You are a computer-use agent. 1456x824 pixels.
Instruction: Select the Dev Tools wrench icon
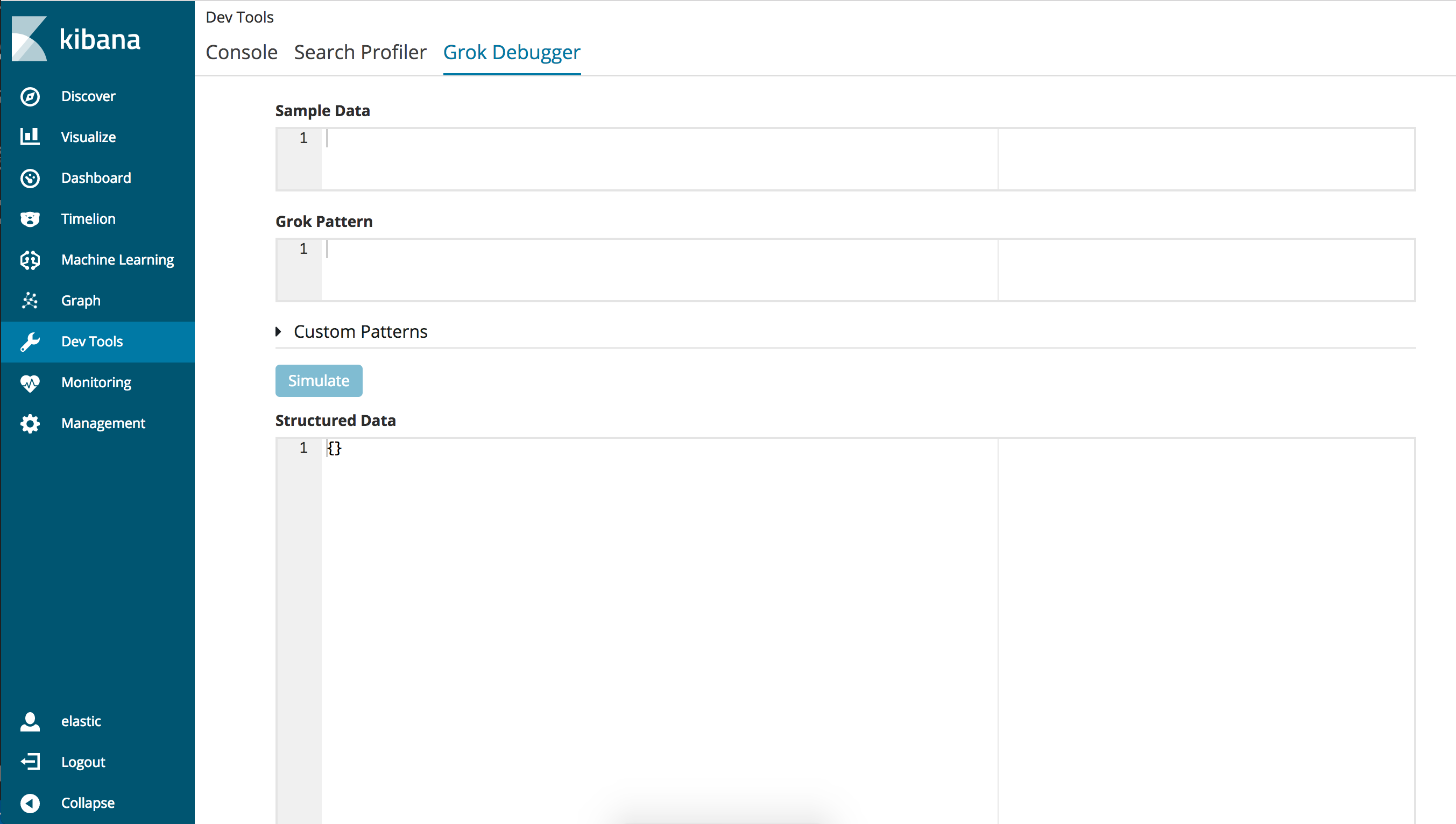click(30, 341)
